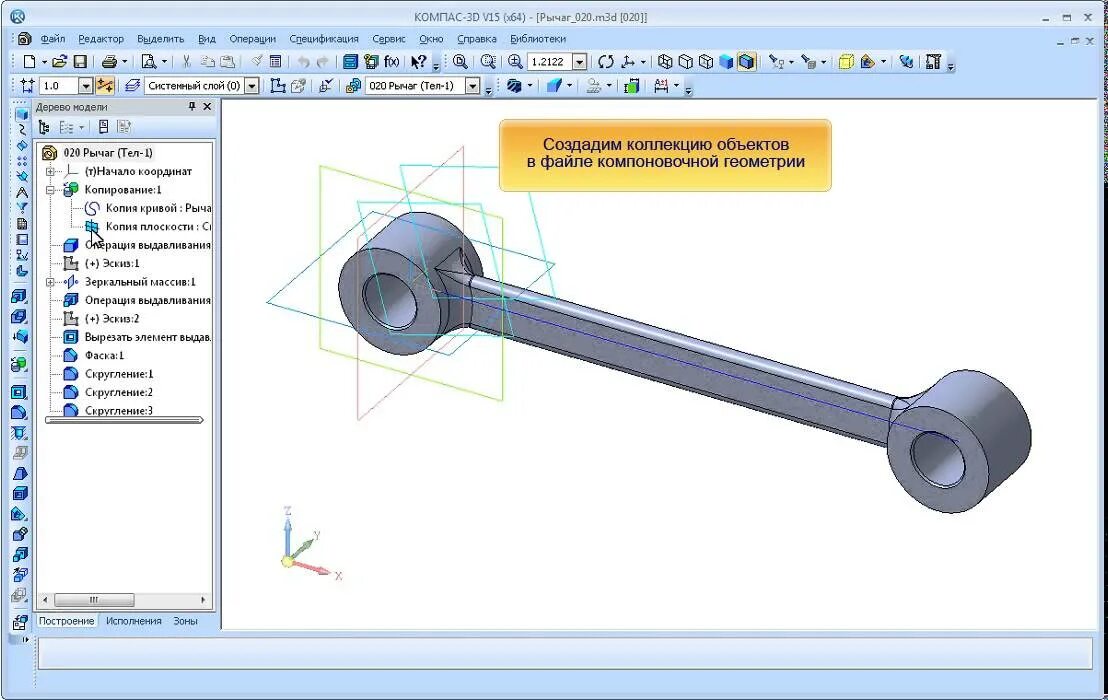Open the Variables f(x) tool
This screenshot has width=1108, height=700.
click(x=391, y=62)
